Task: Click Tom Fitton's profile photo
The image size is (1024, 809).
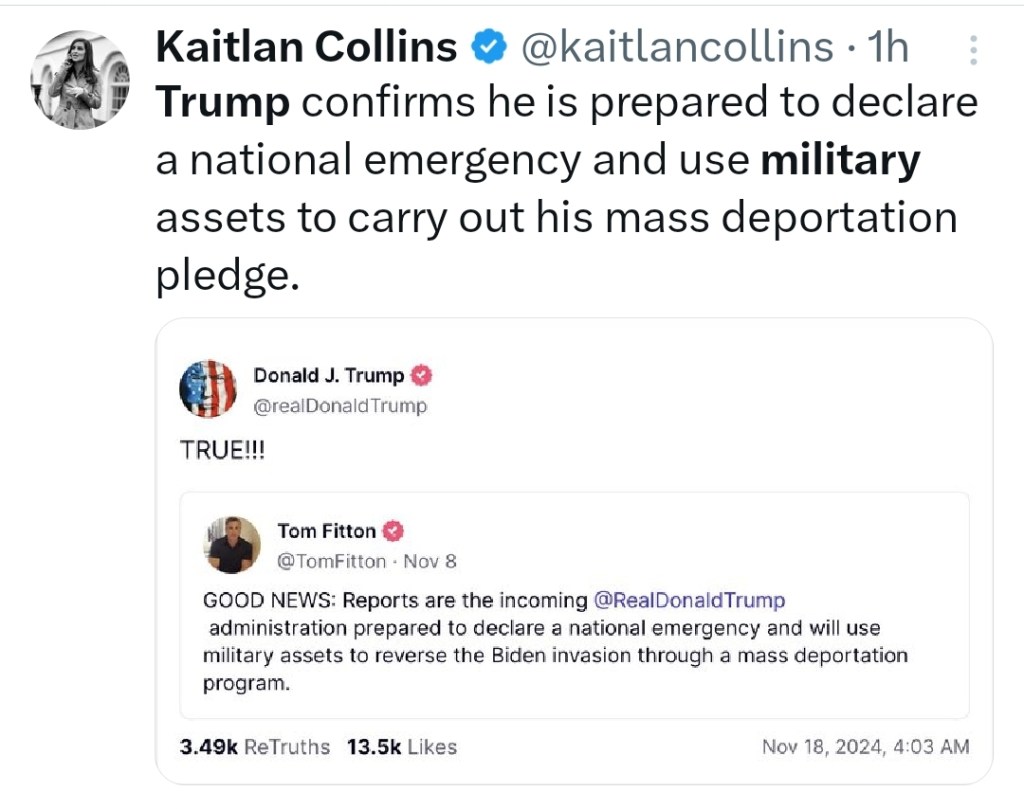Action: coord(233,545)
